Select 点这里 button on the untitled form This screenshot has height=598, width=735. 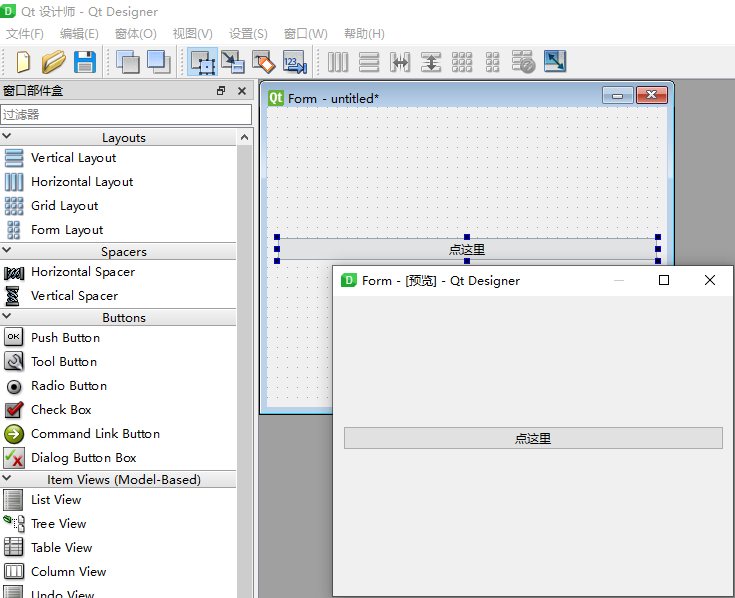tap(467, 249)
